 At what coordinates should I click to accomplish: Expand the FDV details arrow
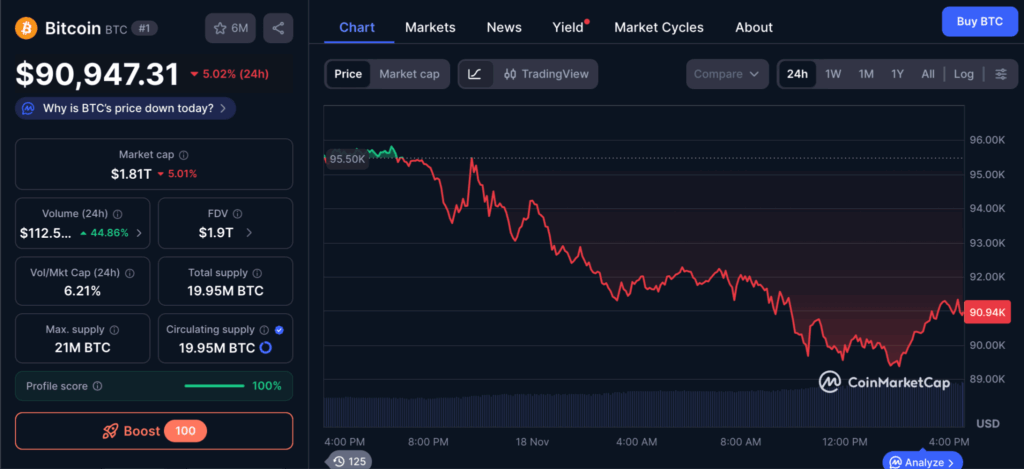(248, 233)
